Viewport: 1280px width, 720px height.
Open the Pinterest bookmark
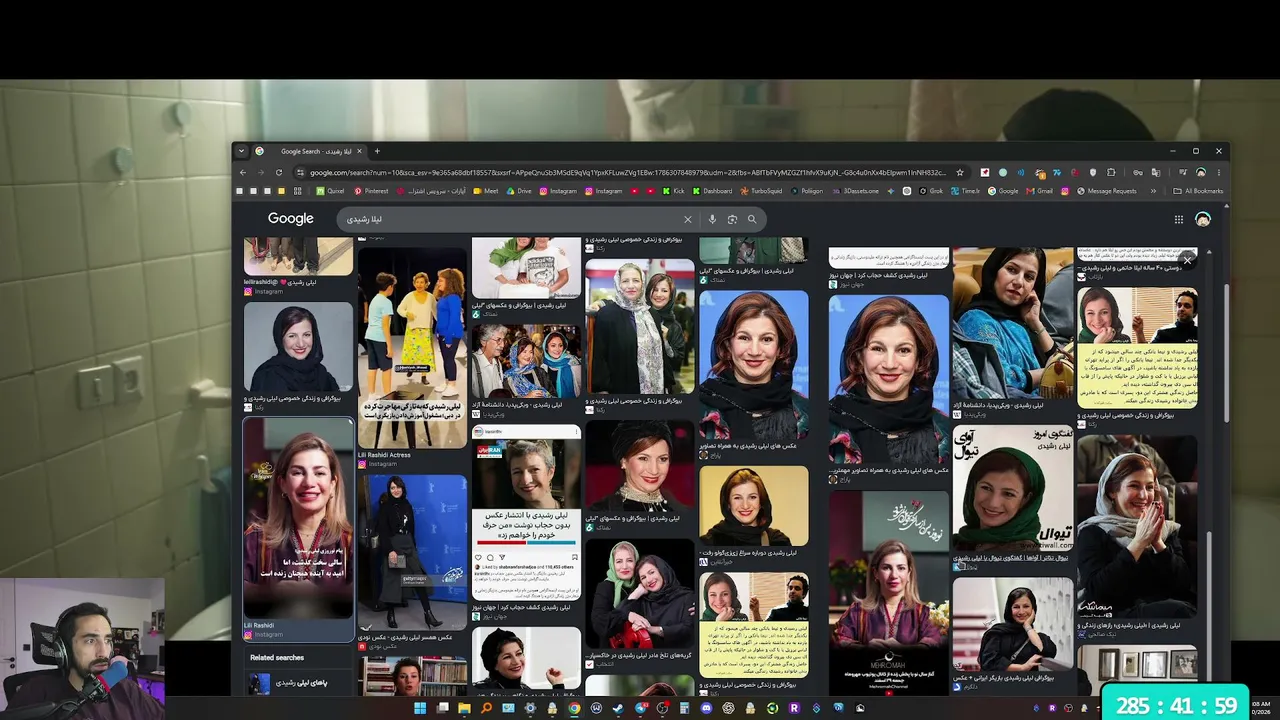371,191
